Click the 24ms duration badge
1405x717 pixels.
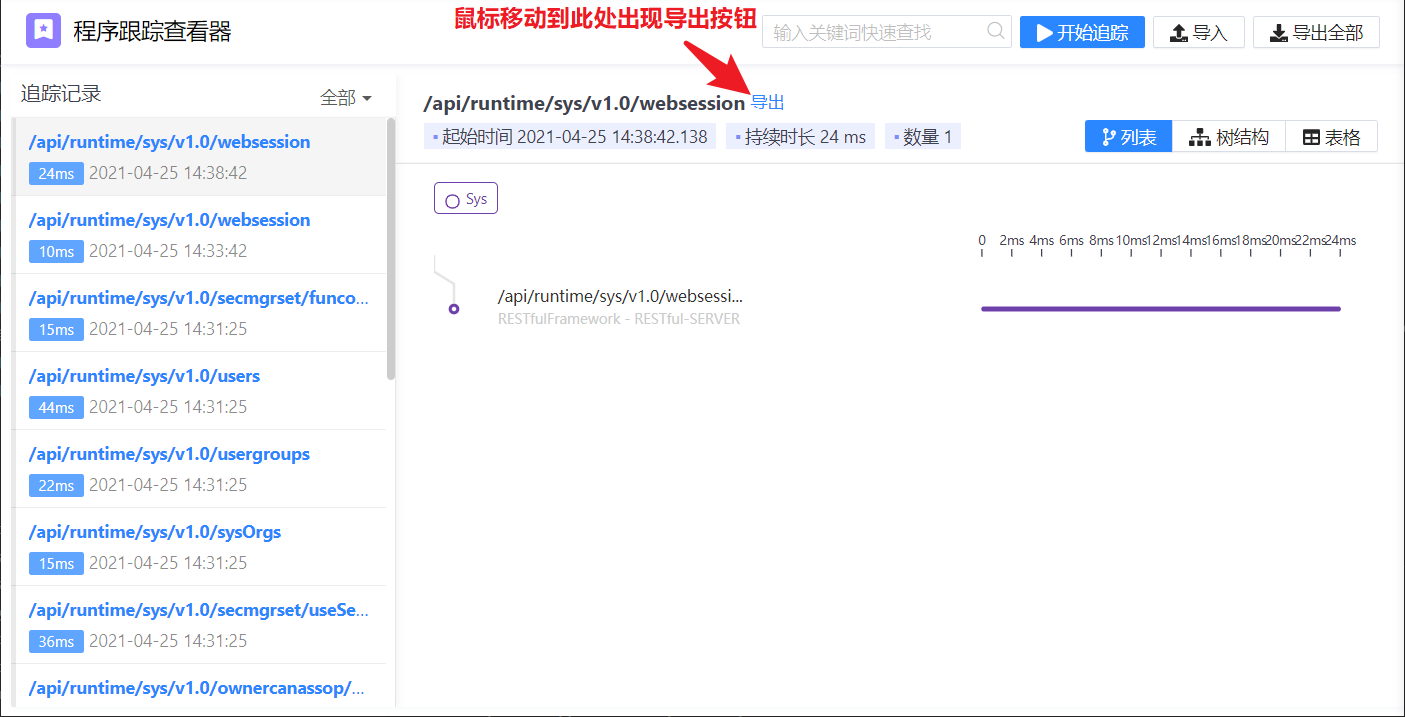point(56,173)
